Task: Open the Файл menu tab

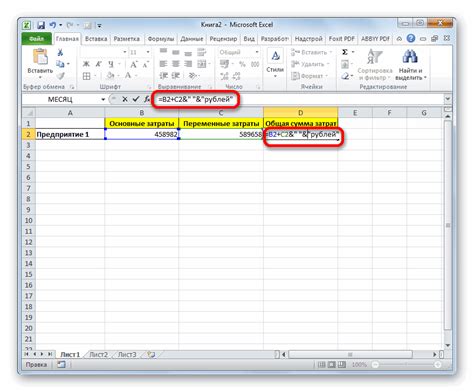Action: [36, 39]
